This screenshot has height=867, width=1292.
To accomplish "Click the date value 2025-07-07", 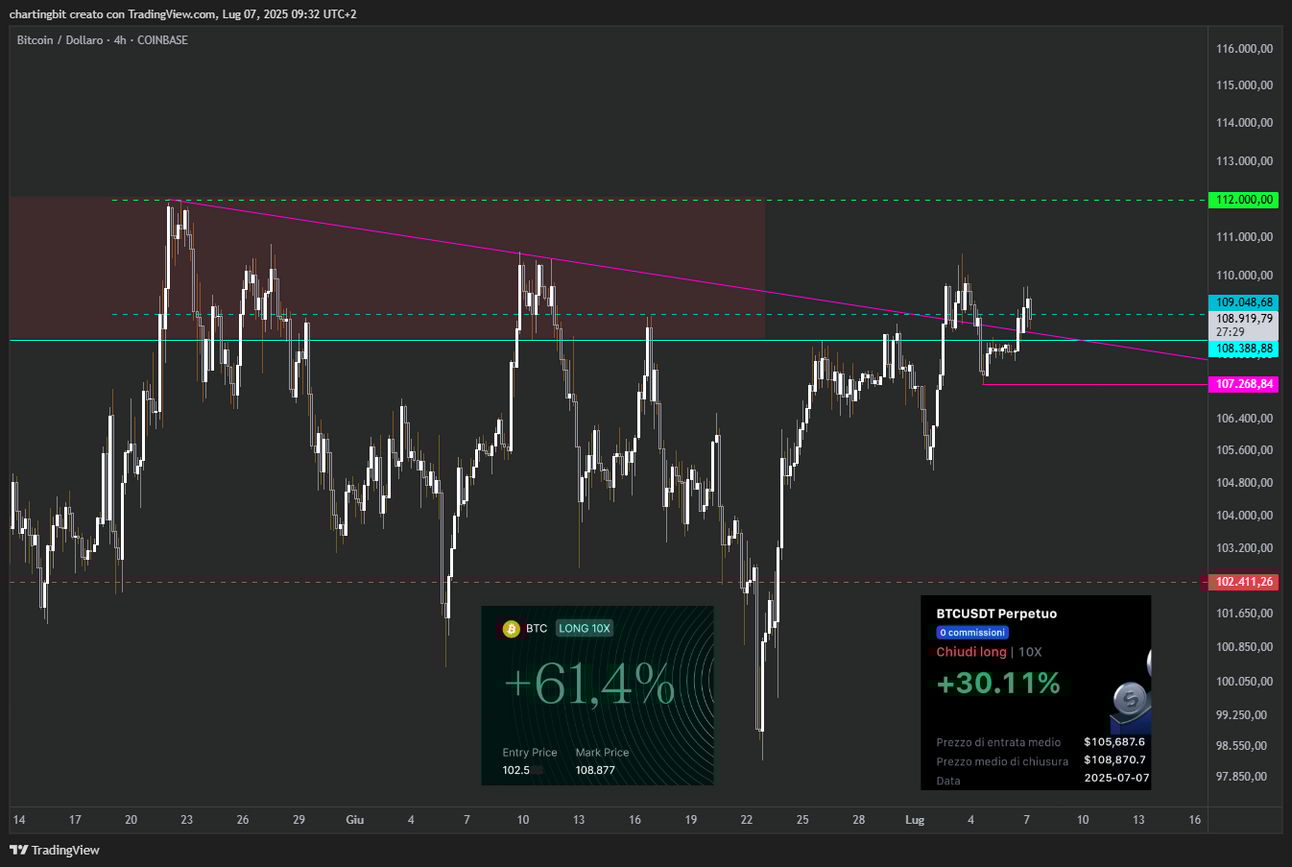I will [1117, 779].
